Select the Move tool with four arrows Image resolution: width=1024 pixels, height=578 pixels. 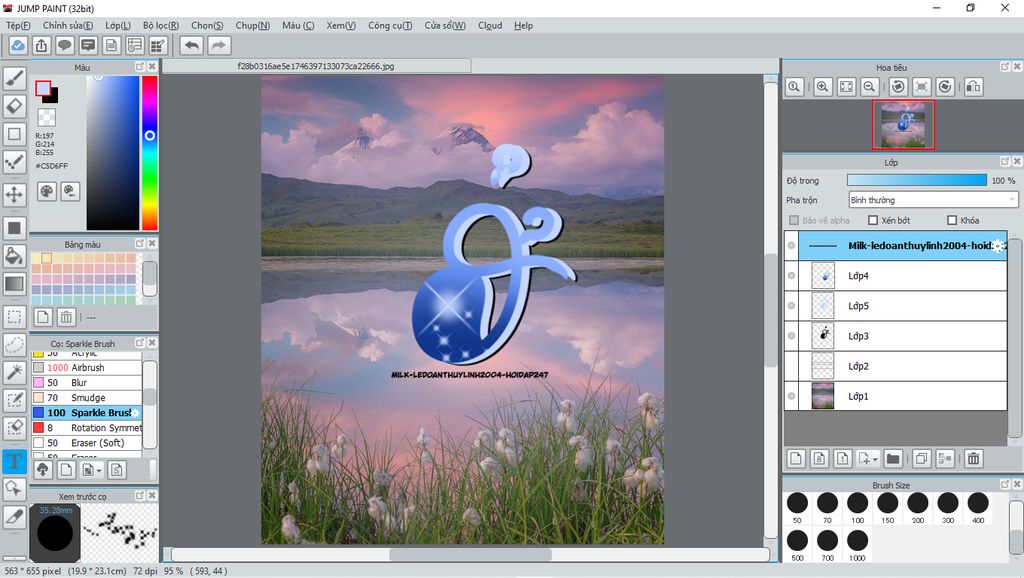14,194
